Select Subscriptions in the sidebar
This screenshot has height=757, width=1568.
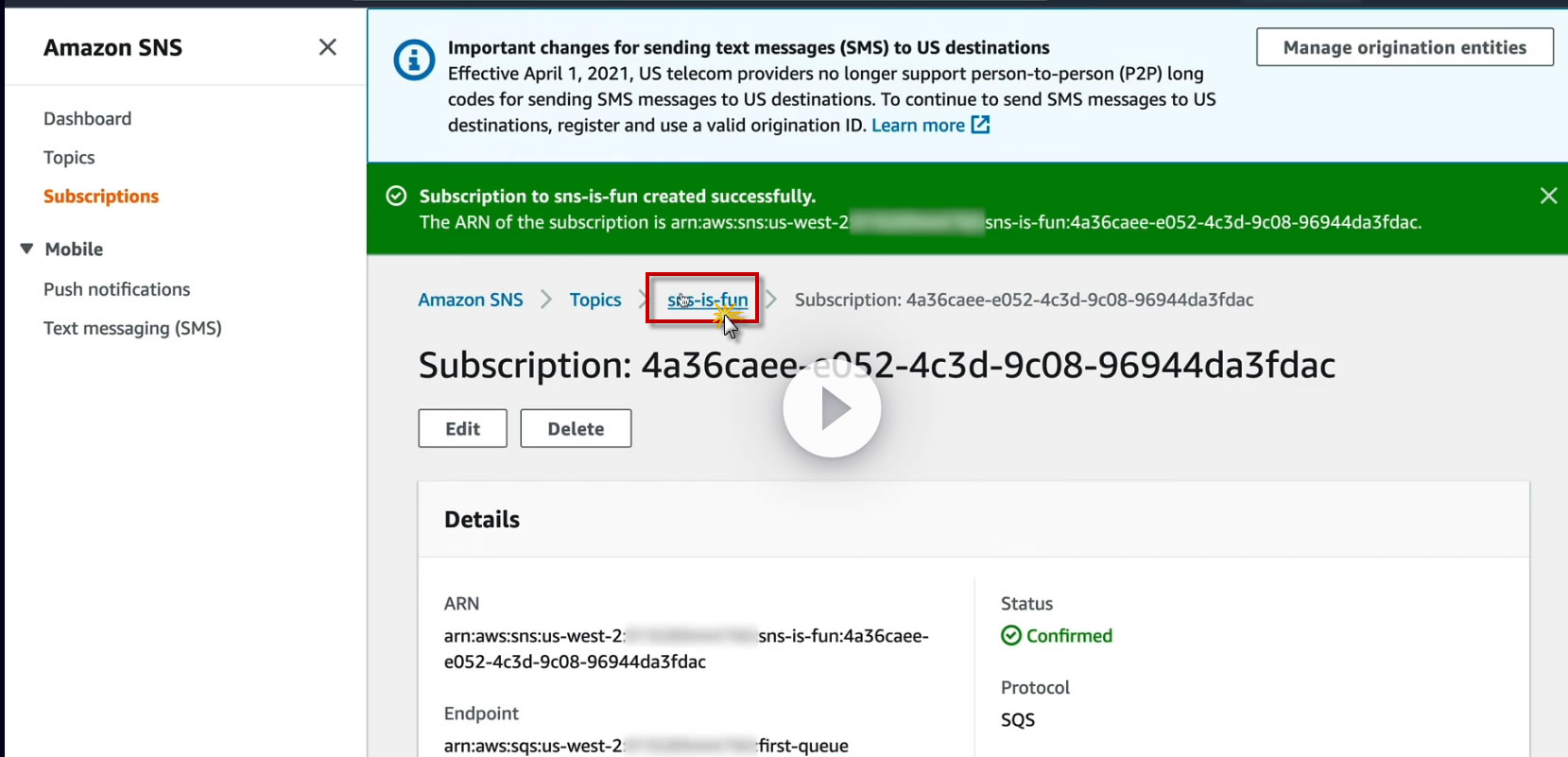[x=101, y=196]
